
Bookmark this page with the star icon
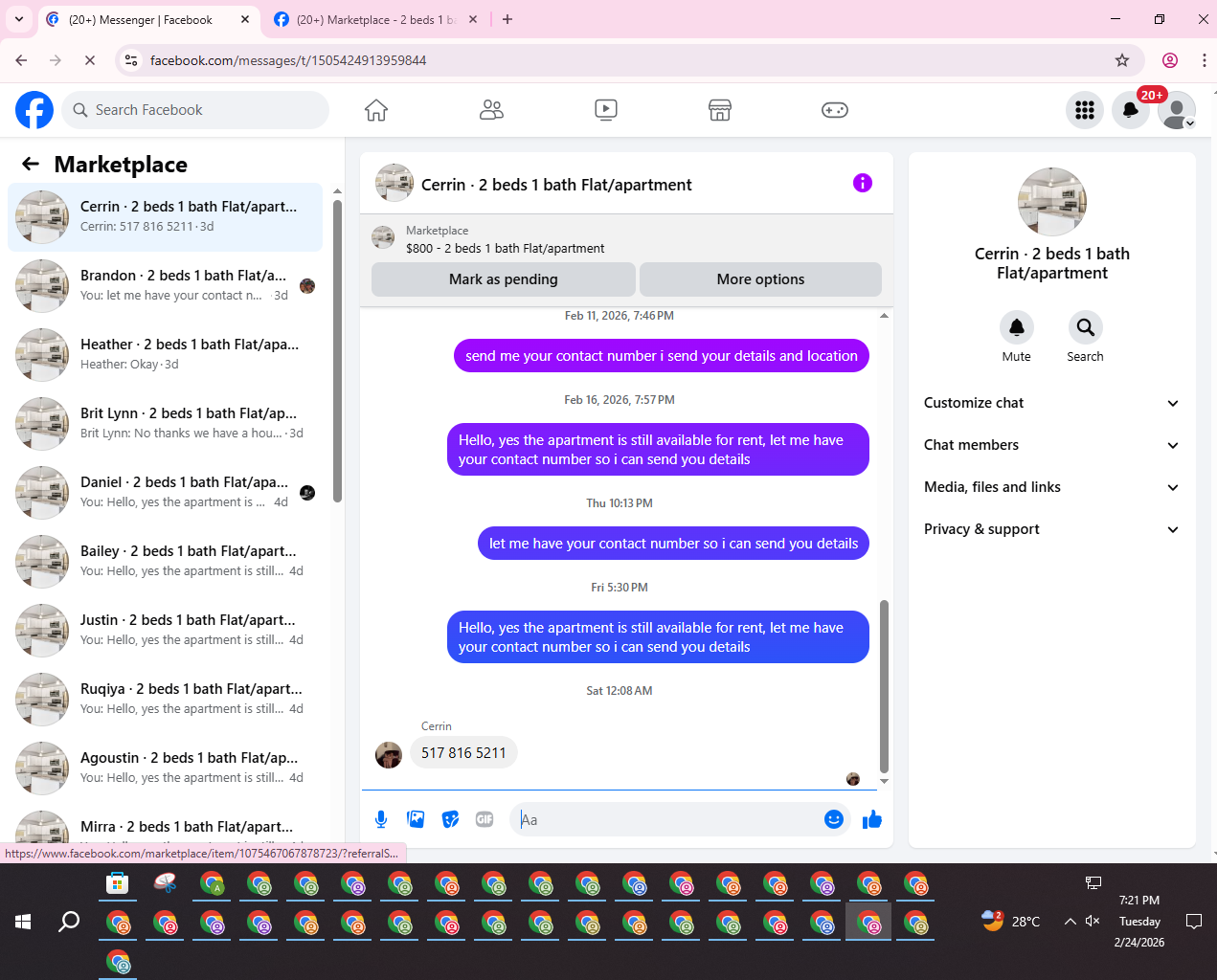1122,60
